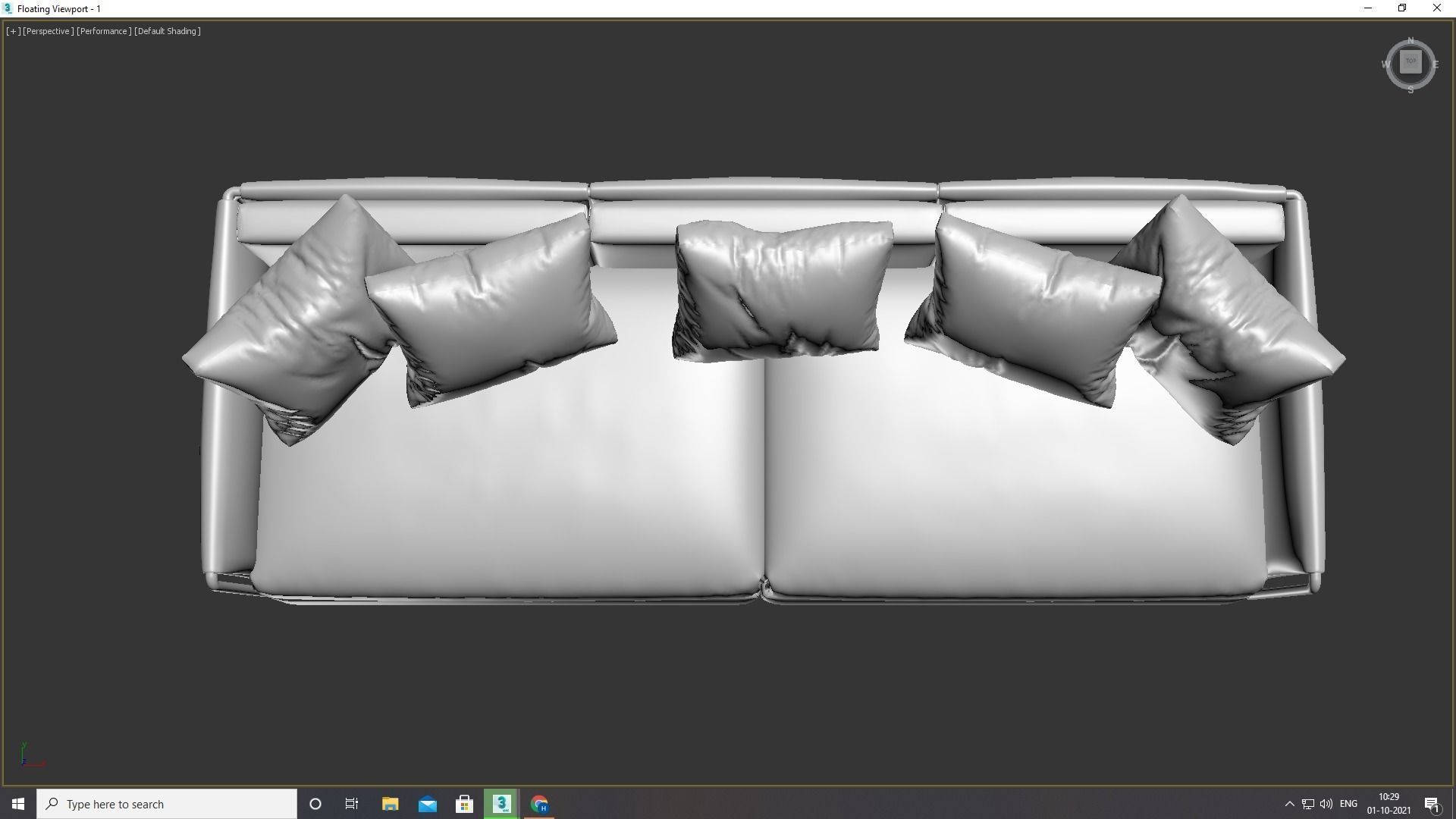
Task: Open the [+] viewport general menu
Action: pyautogui.click(x=13, y=31)
